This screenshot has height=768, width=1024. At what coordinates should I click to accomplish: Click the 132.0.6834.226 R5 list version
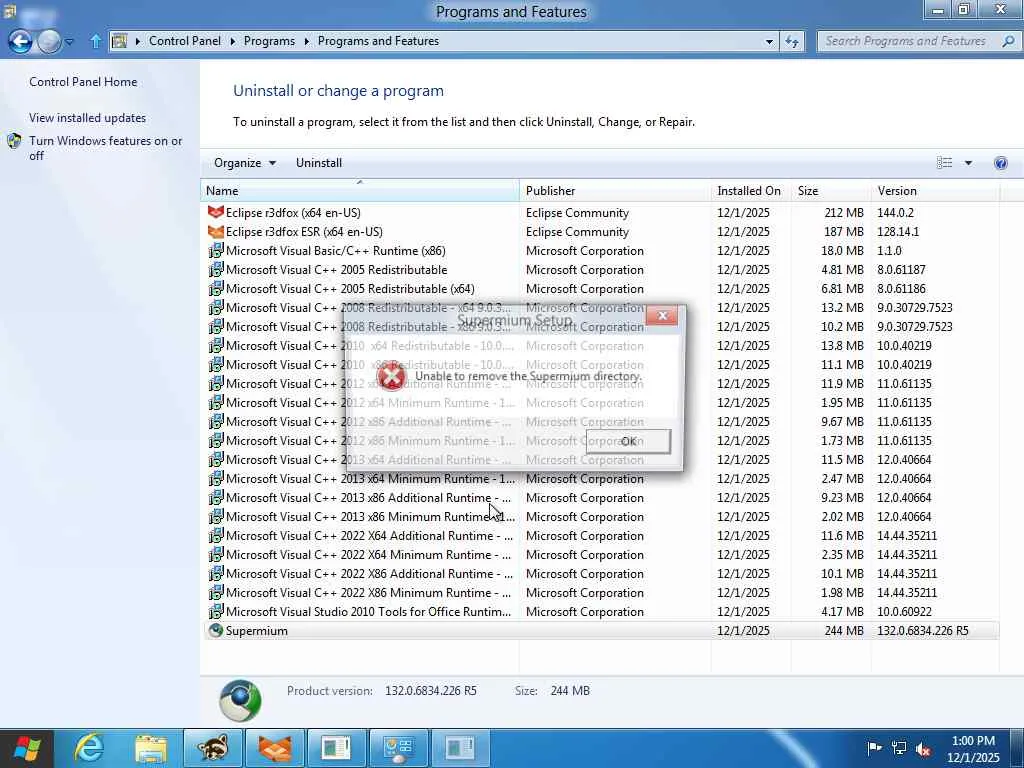[923, 631]
